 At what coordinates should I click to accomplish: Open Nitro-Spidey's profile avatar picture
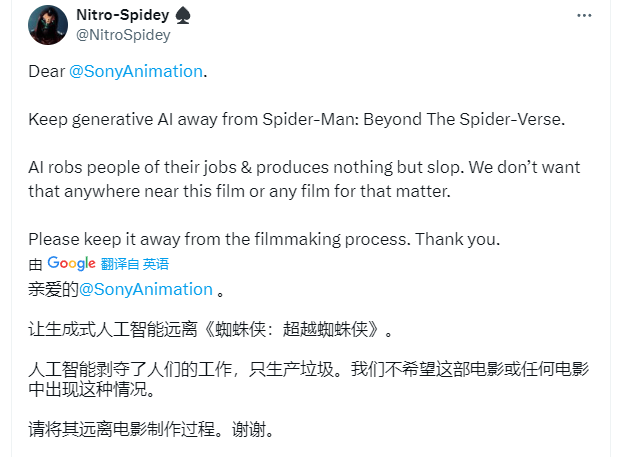[49, 25]
